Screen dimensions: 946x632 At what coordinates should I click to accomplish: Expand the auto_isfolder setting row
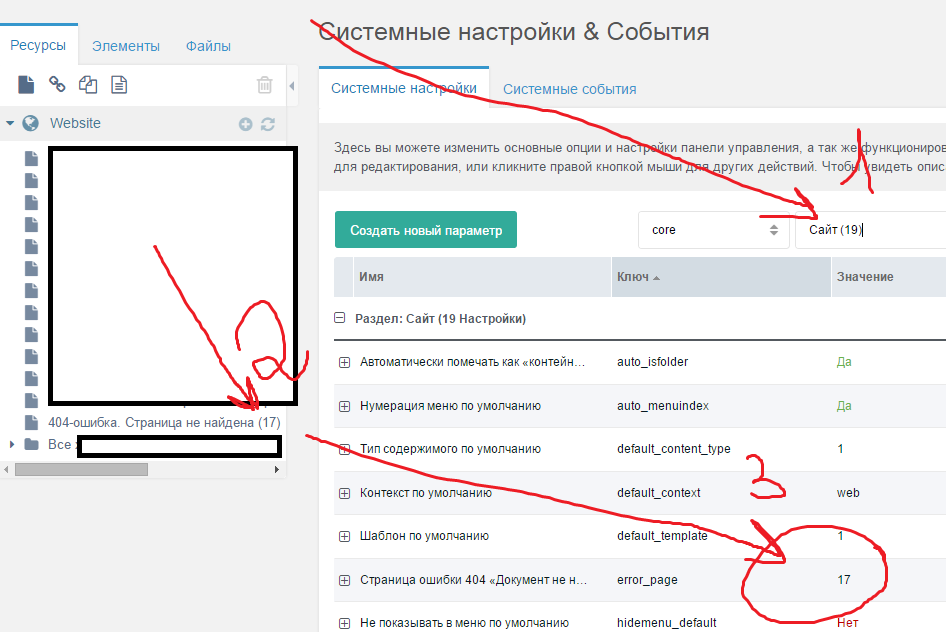(x=344, y=362)
